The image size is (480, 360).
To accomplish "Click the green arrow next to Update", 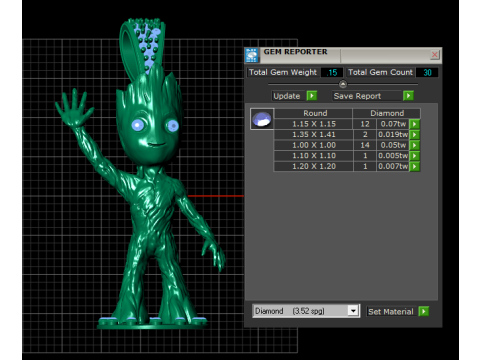I will (312, 96).
